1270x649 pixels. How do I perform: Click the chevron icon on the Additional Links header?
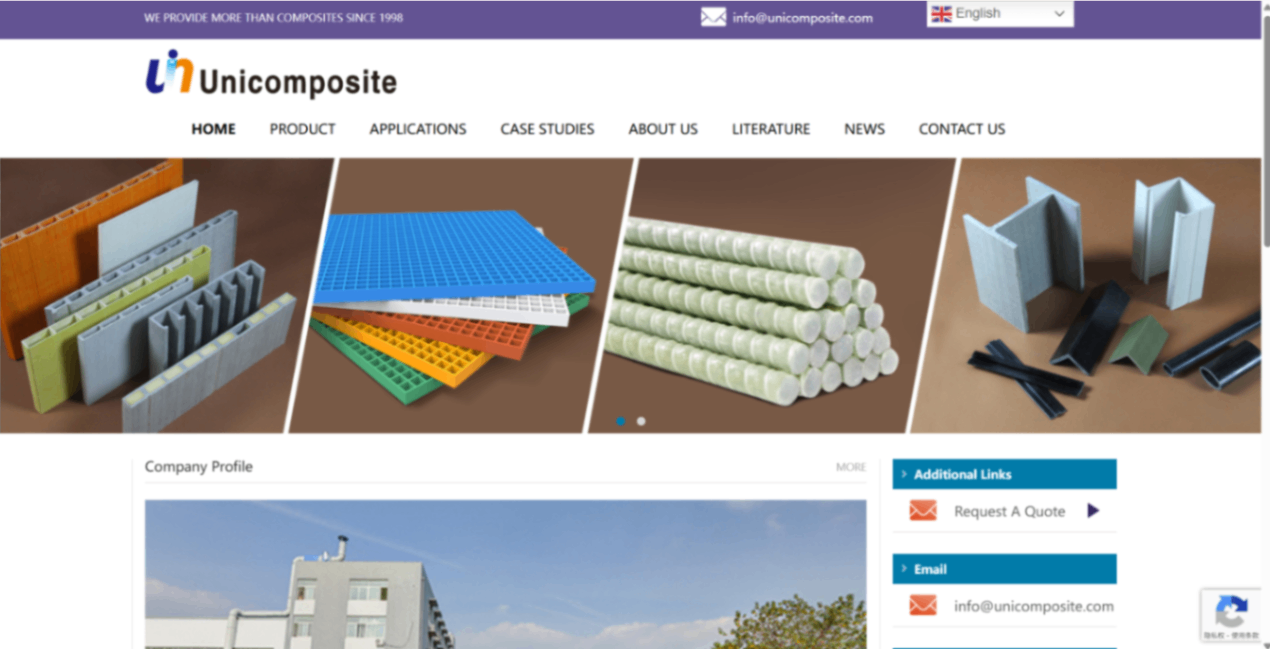click(904, 474)
